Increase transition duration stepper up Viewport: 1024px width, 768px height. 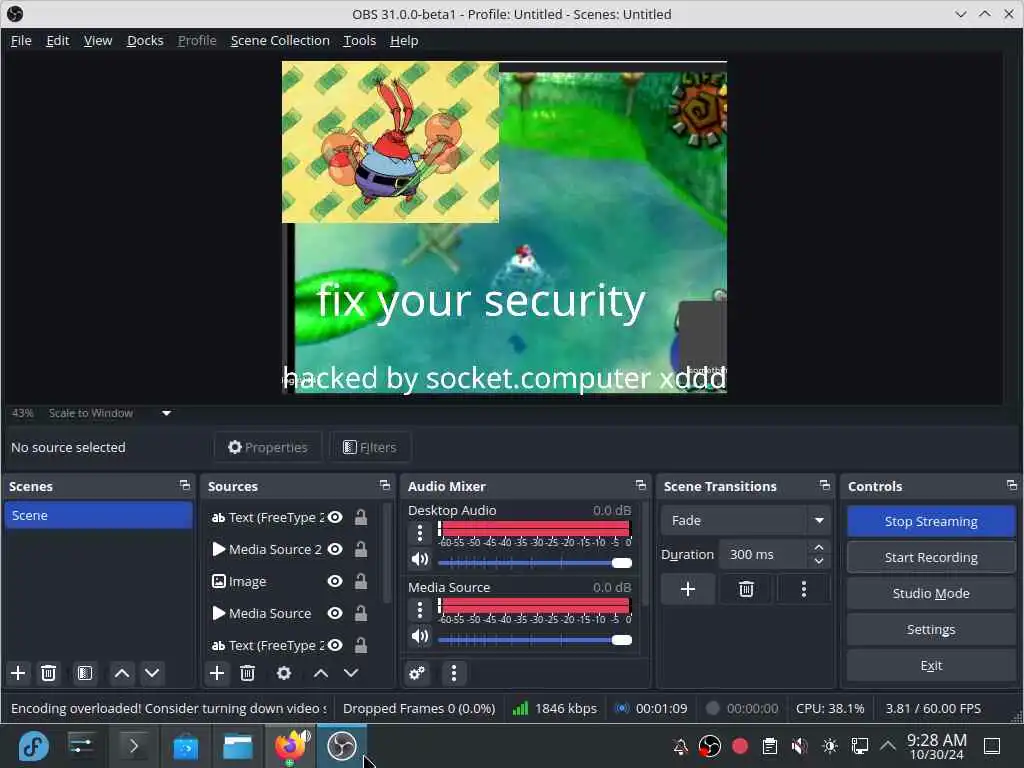[819, 547]
